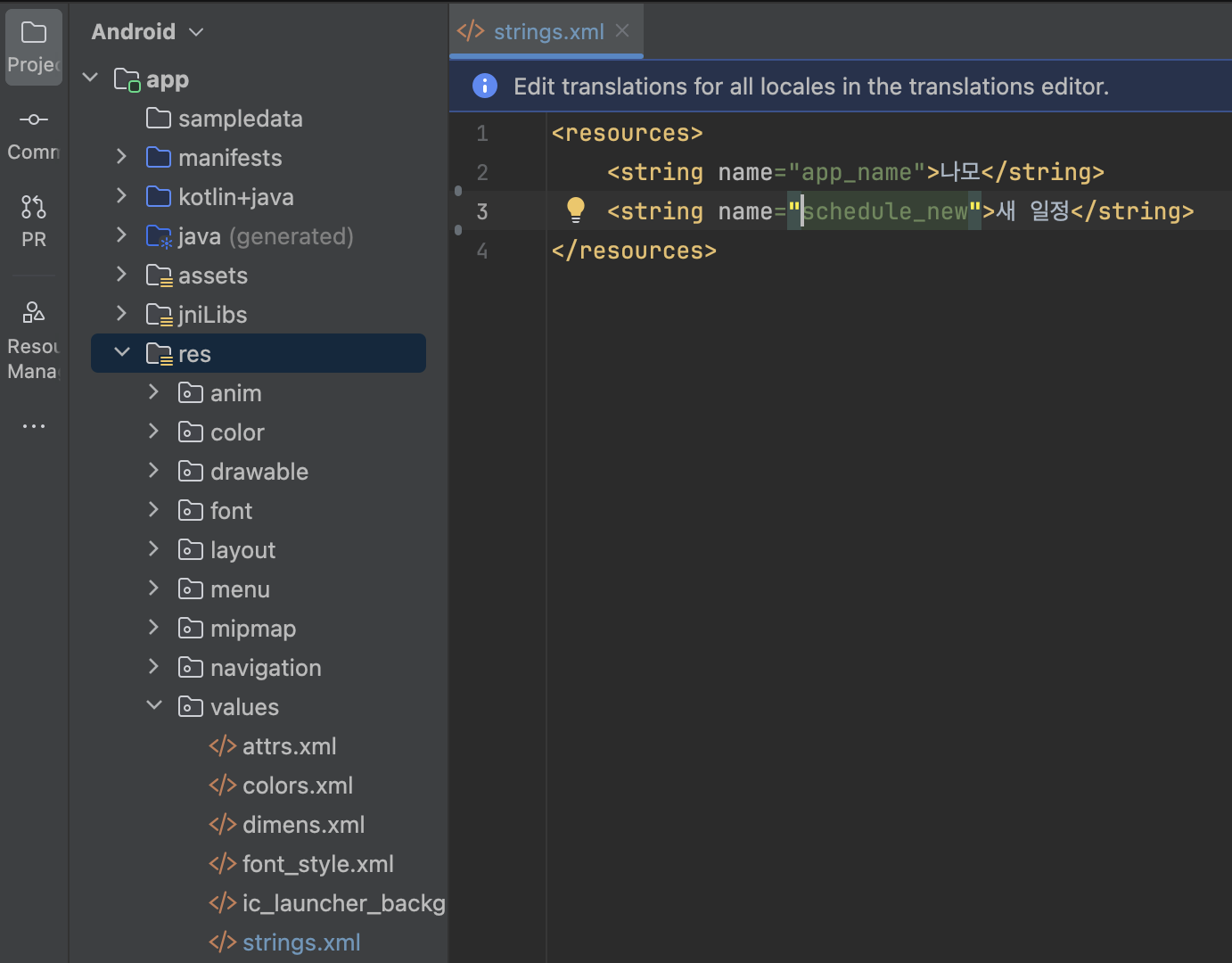1232x963 pixels.
Task: Click the closing </resources> tag
Action: point(634,251)
